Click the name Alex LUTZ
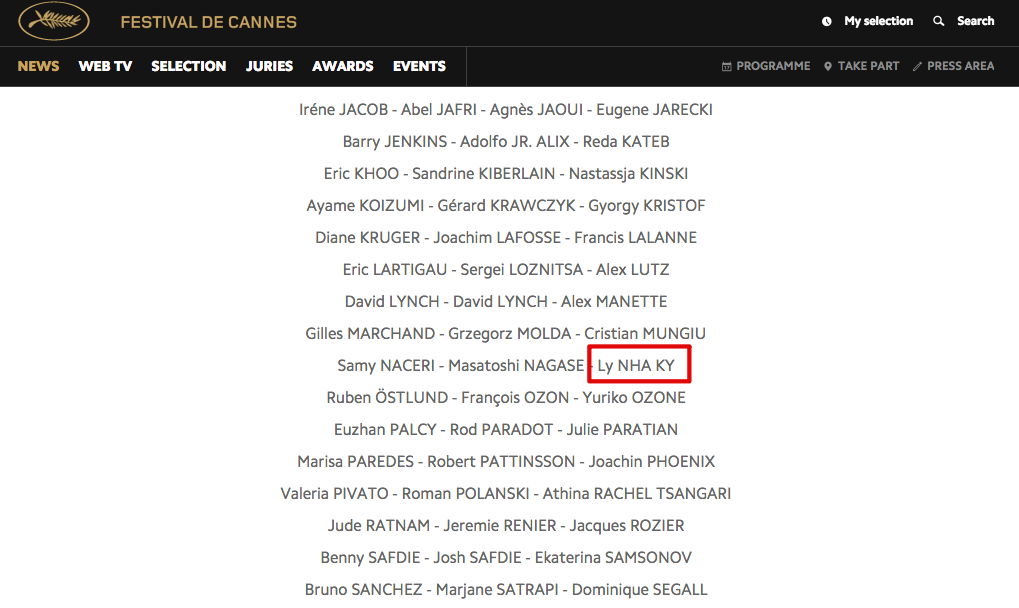Image resolution: width=1019 pixels, height=608 pixels. (632, 270)
